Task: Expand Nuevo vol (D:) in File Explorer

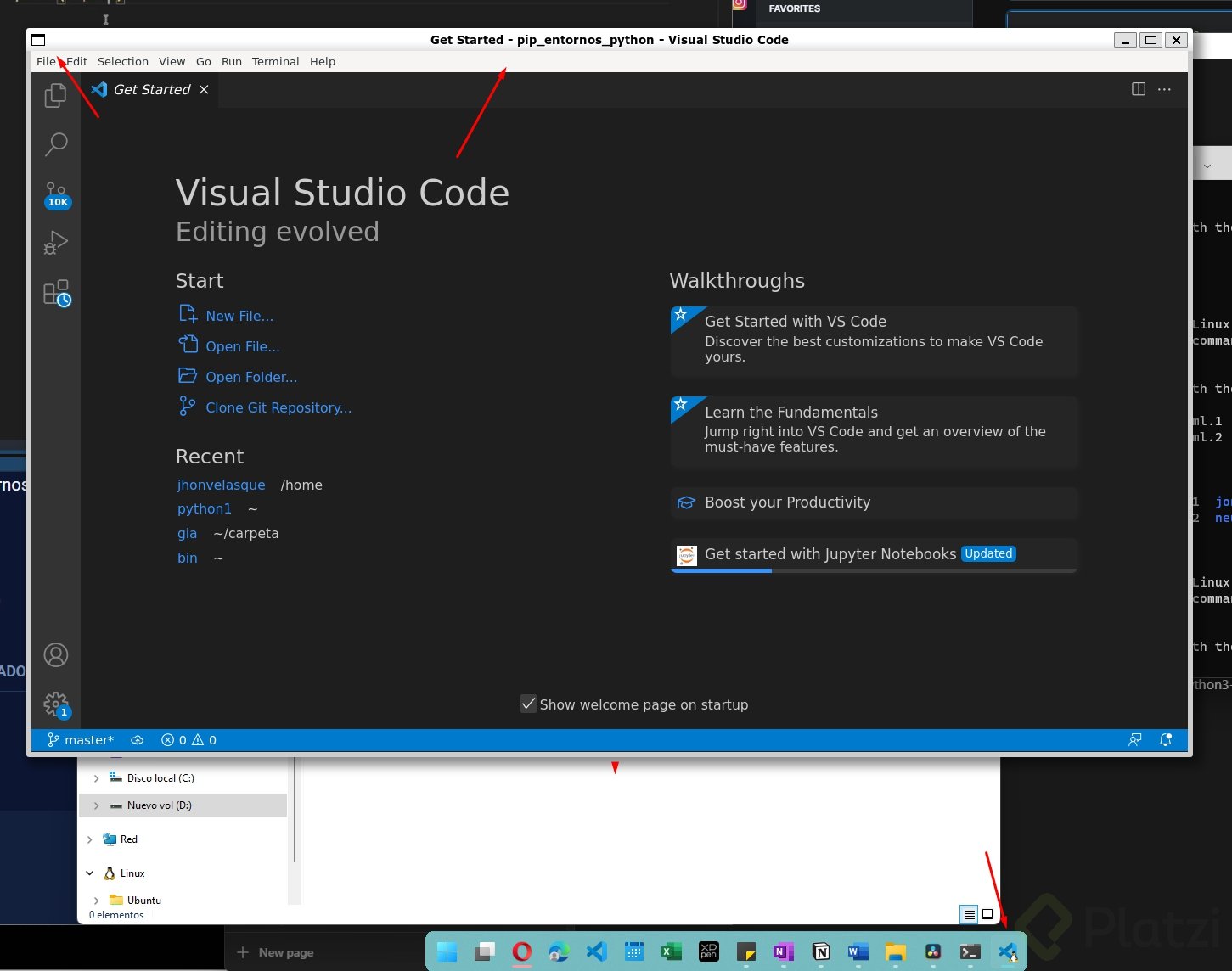Action: pyautogui.click(x=96, y=805)
